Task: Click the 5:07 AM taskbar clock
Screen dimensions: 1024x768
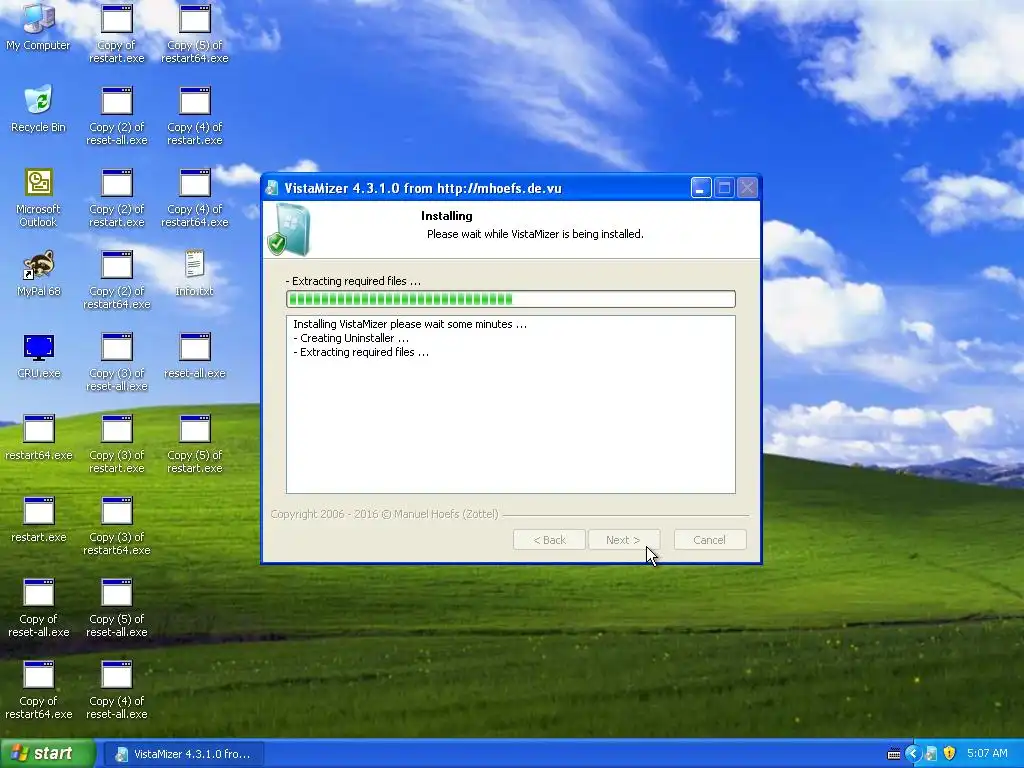Action: [x=987, y=754]
